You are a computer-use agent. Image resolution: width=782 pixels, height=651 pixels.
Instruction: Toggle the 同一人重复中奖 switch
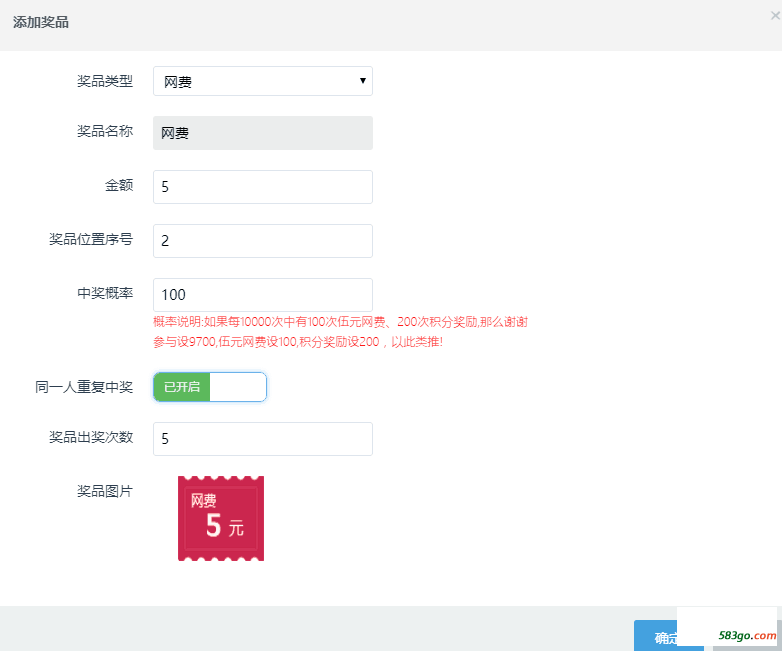(x=210, y=387)
